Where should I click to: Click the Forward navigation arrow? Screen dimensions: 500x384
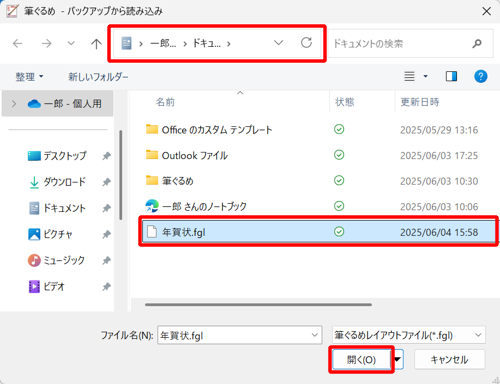pyautogui.click(x=46, y=43)
